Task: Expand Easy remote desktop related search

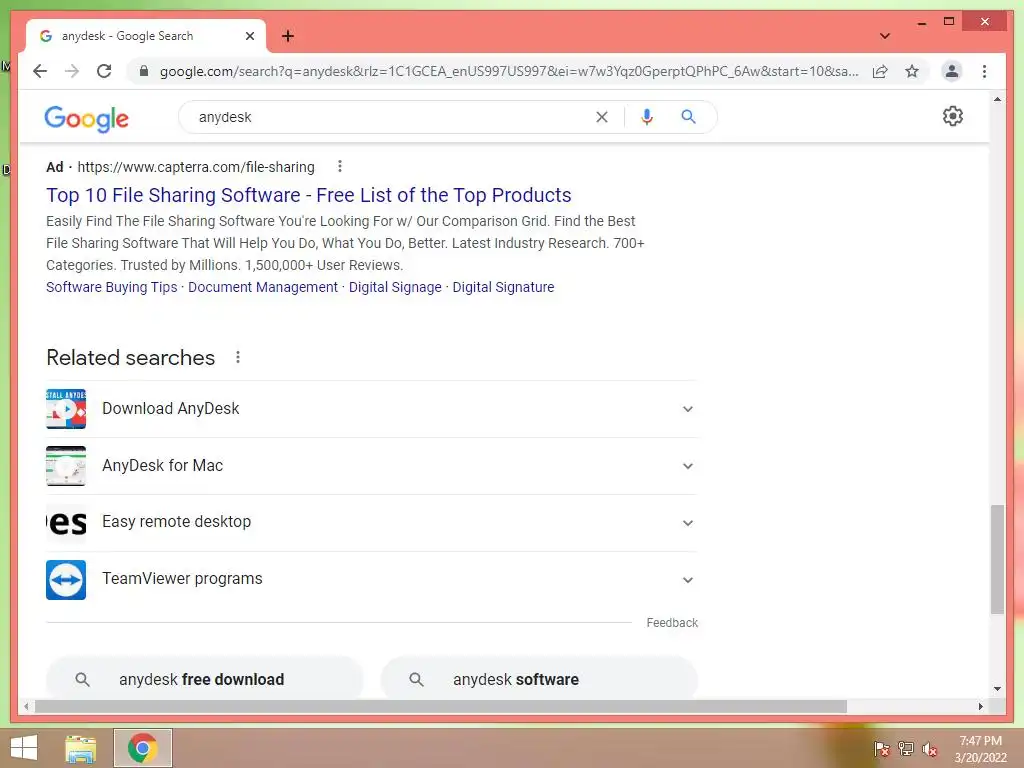Action: (688, 522)
